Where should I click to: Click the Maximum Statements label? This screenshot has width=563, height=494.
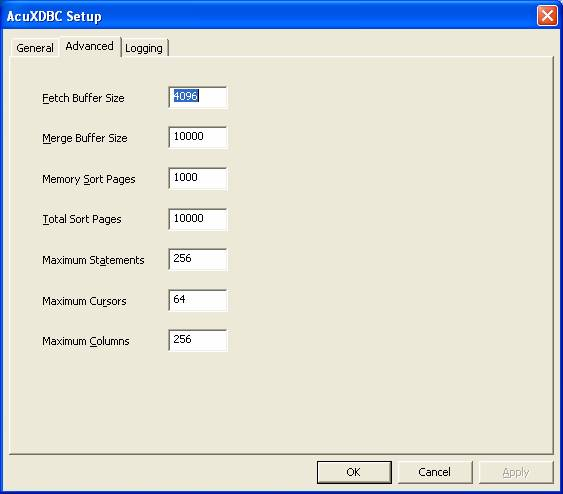(93, 260)
